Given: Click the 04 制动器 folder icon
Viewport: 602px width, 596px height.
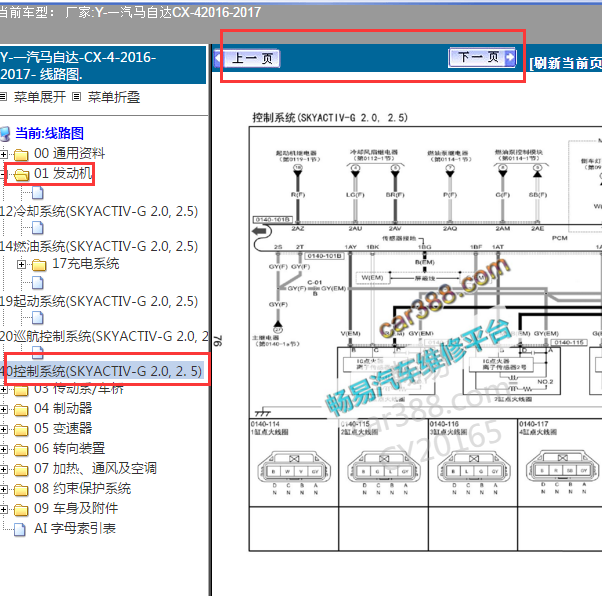Looking at the screenshot, I should tap(21, 410).
